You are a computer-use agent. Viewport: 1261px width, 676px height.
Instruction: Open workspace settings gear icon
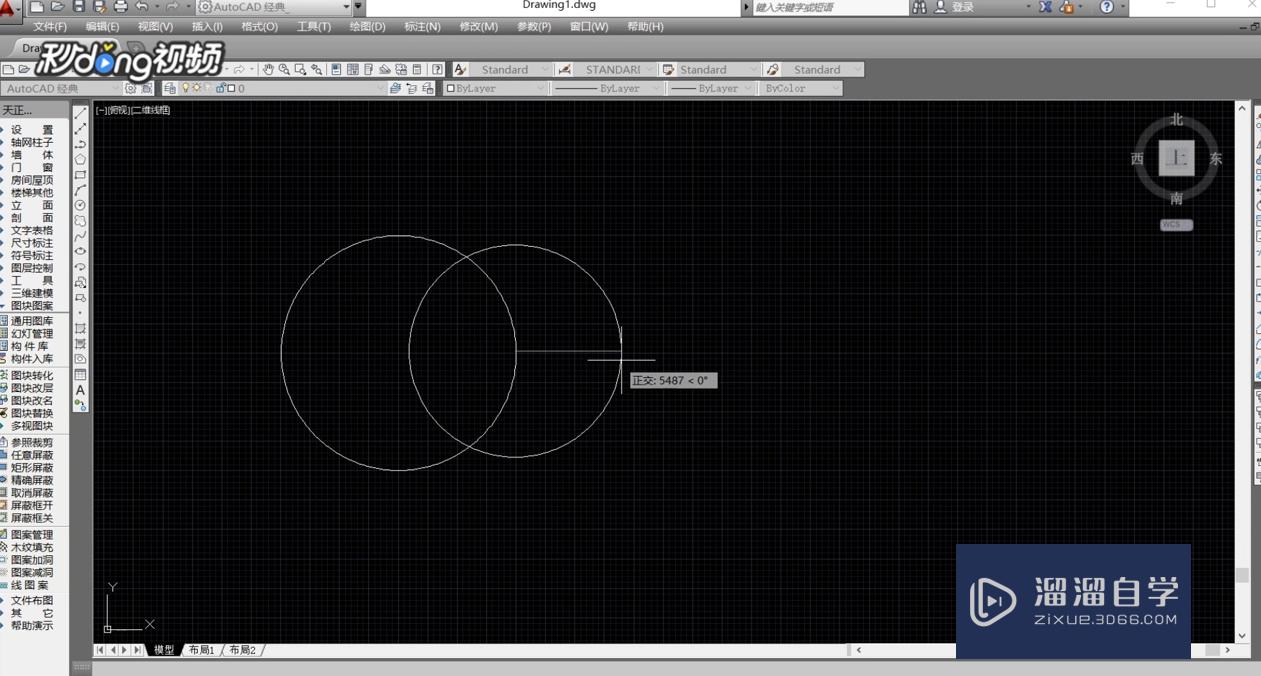click(131, 88)
